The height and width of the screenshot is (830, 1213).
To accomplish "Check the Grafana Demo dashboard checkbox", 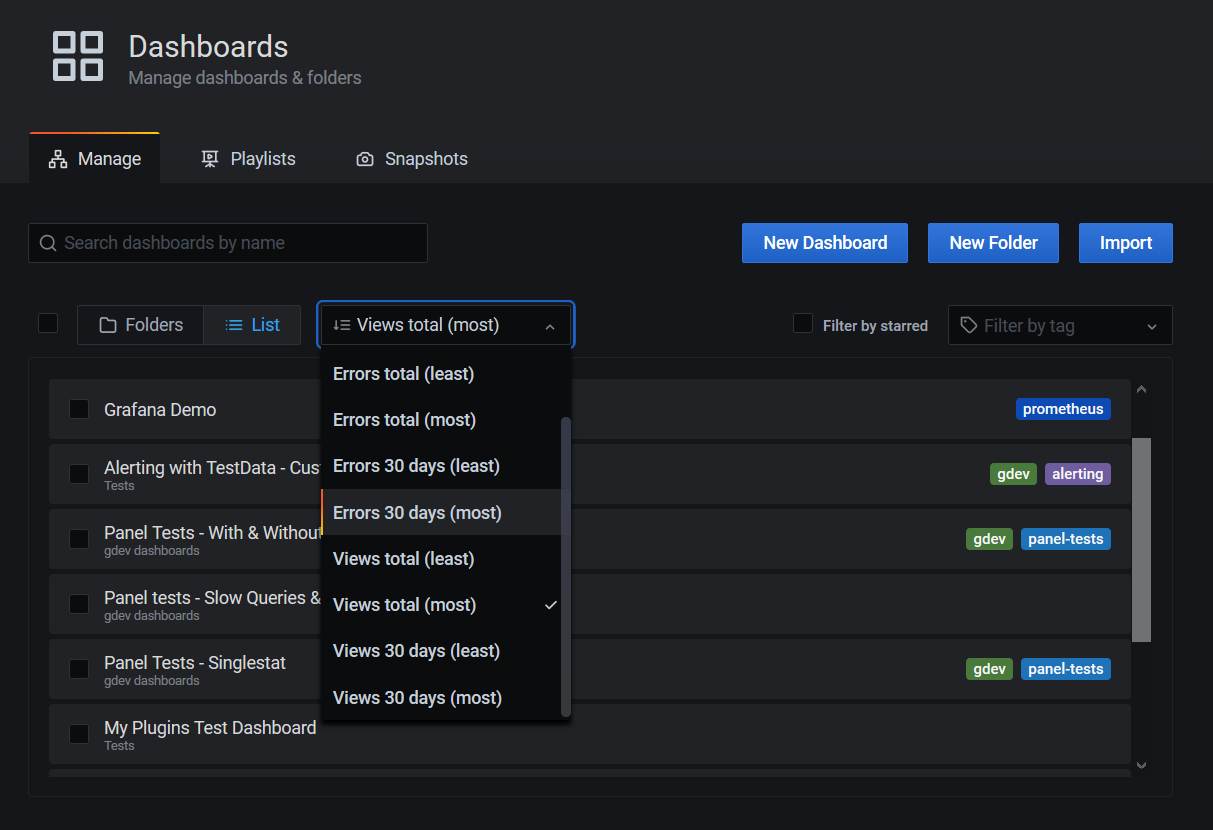I will (79, 409).
